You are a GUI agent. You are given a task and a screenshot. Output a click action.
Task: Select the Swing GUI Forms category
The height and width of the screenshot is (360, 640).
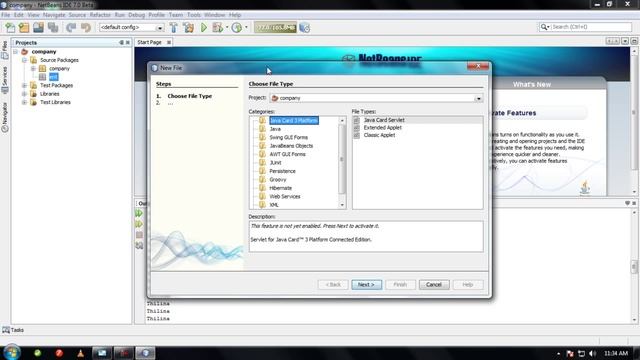click(x=288, y=138)
